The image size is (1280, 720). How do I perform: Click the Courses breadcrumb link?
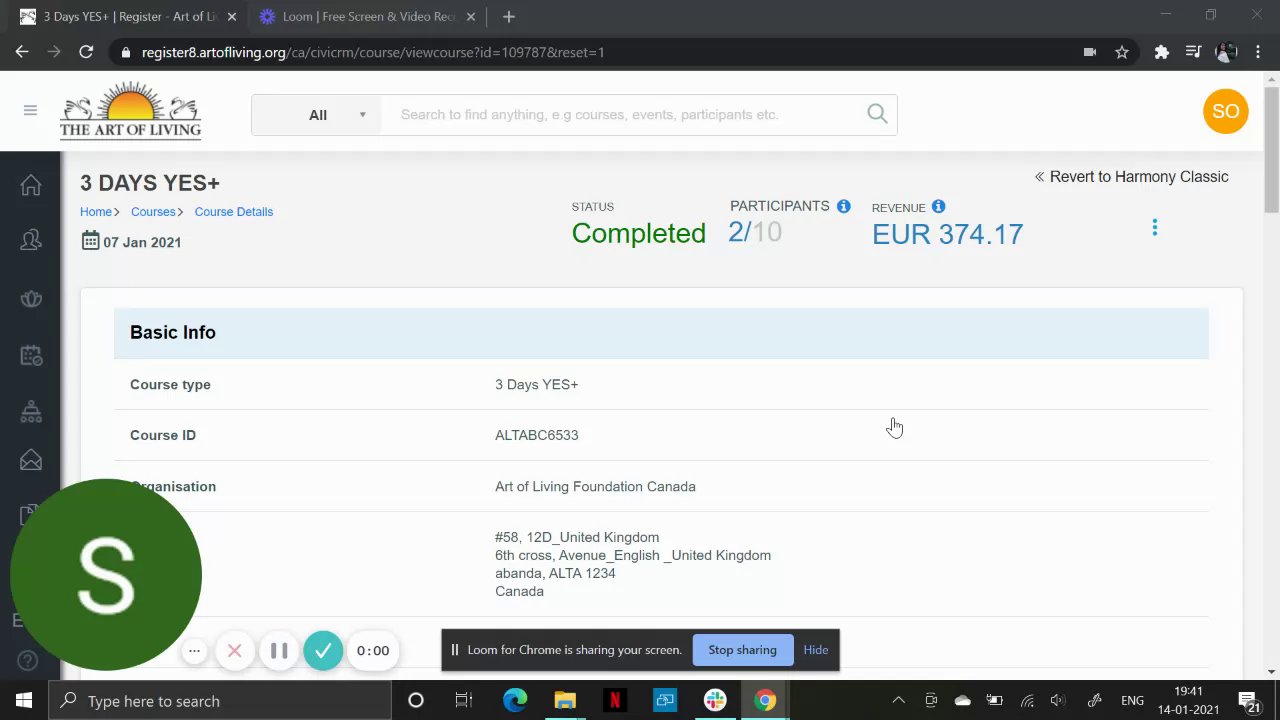point(153,212)
